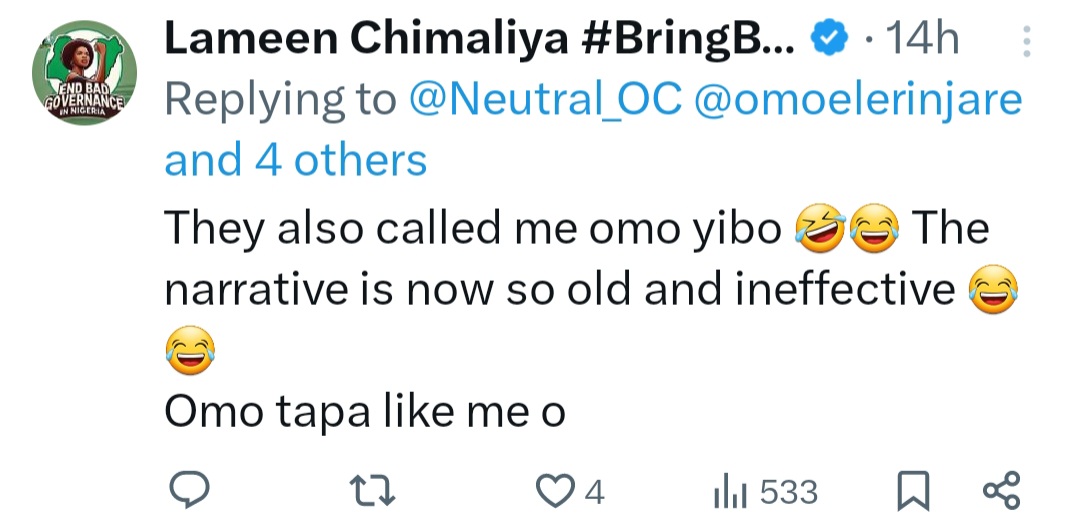
Task: Show the "and 4 others" recipients
Action: coord(295,160)
